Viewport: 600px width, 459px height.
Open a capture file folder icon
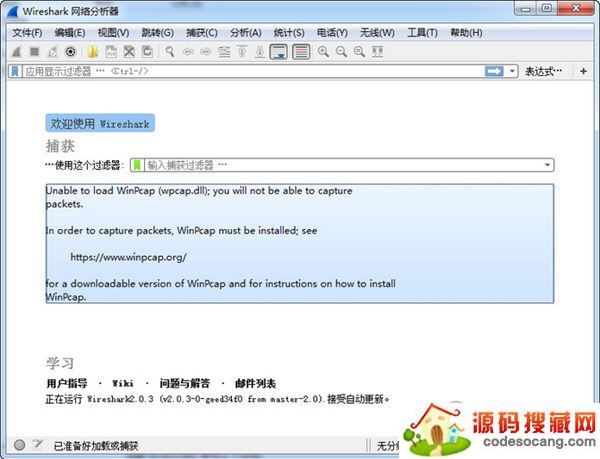click(92, 52)
